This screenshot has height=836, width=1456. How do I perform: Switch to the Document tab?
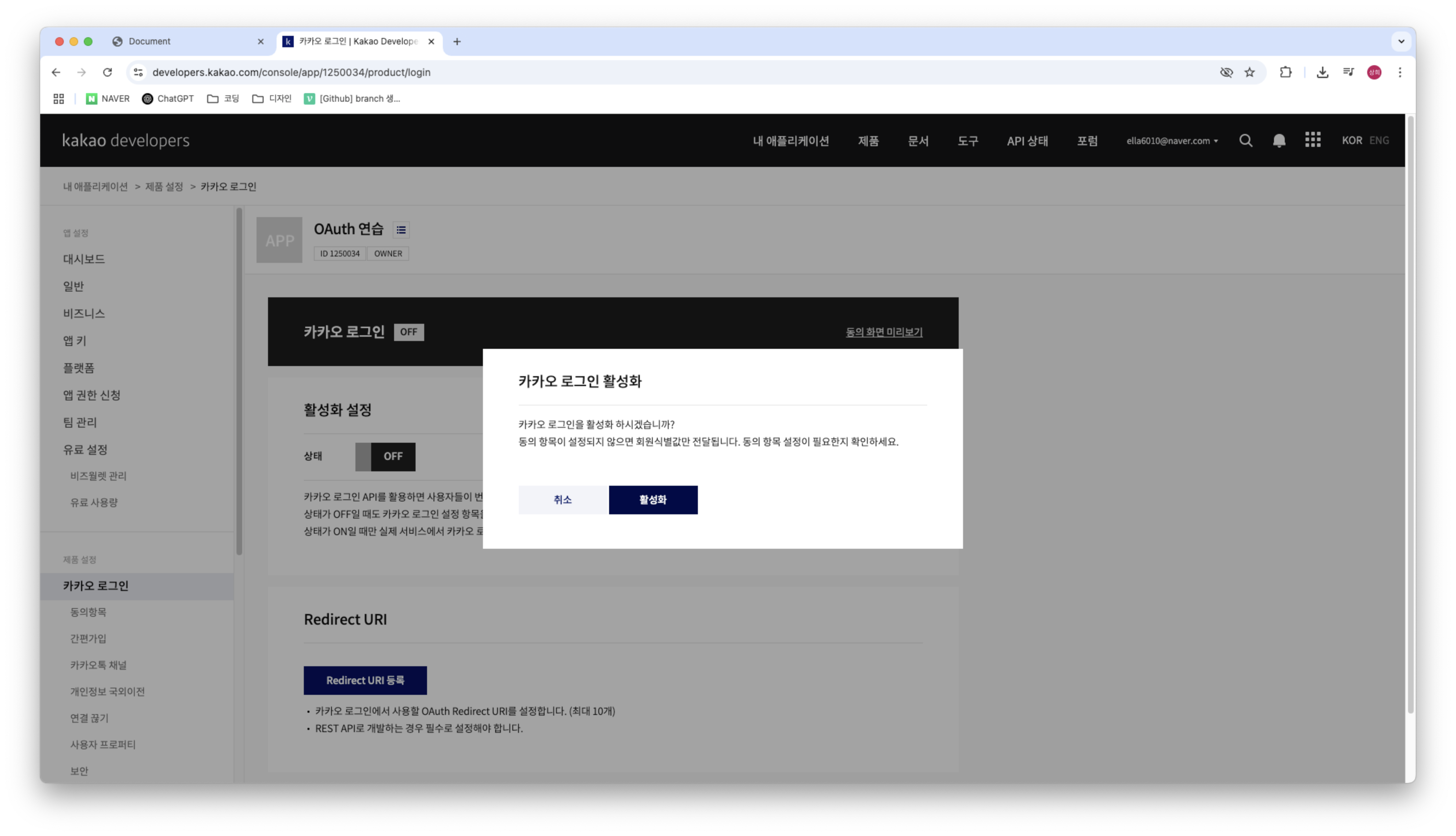click(x=188, y=41)
